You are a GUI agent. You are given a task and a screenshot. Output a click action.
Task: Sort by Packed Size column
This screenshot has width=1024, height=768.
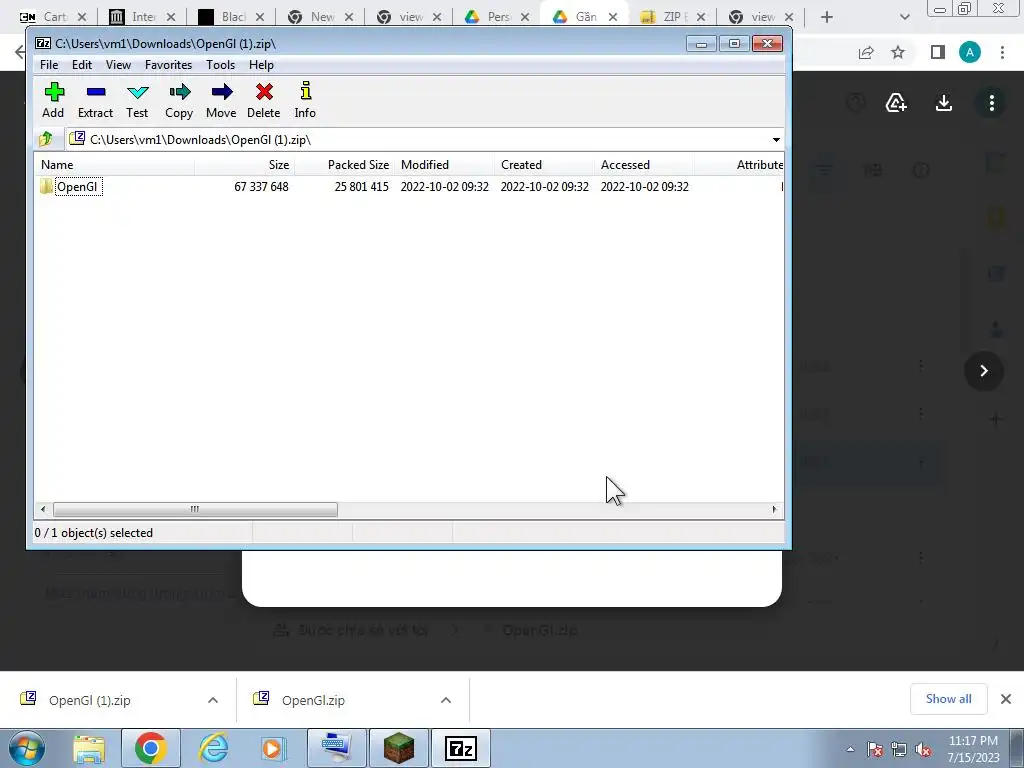pos(344,165)
